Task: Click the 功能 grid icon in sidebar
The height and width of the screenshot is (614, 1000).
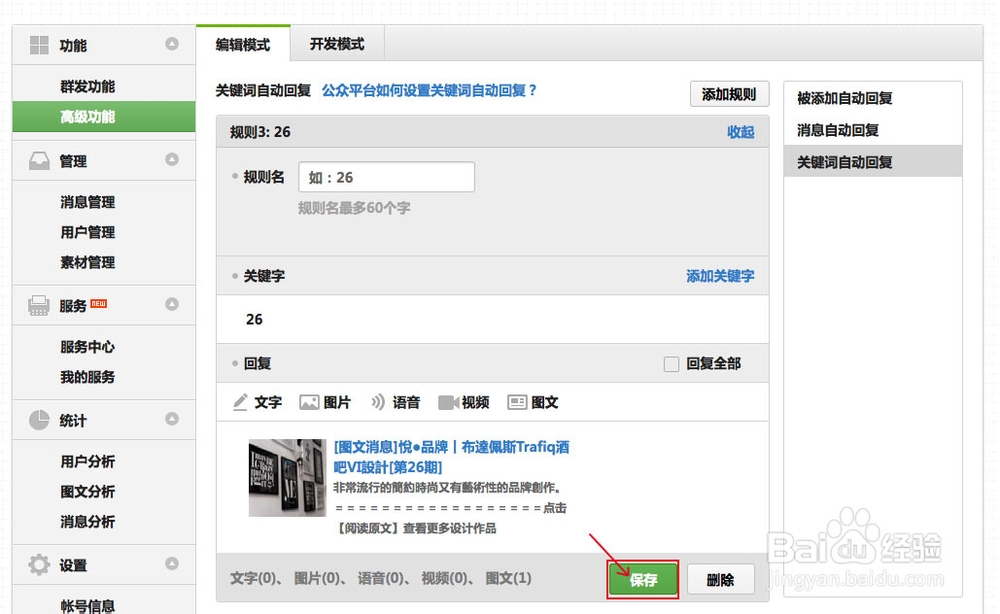Action: click(x=38, y=44)
